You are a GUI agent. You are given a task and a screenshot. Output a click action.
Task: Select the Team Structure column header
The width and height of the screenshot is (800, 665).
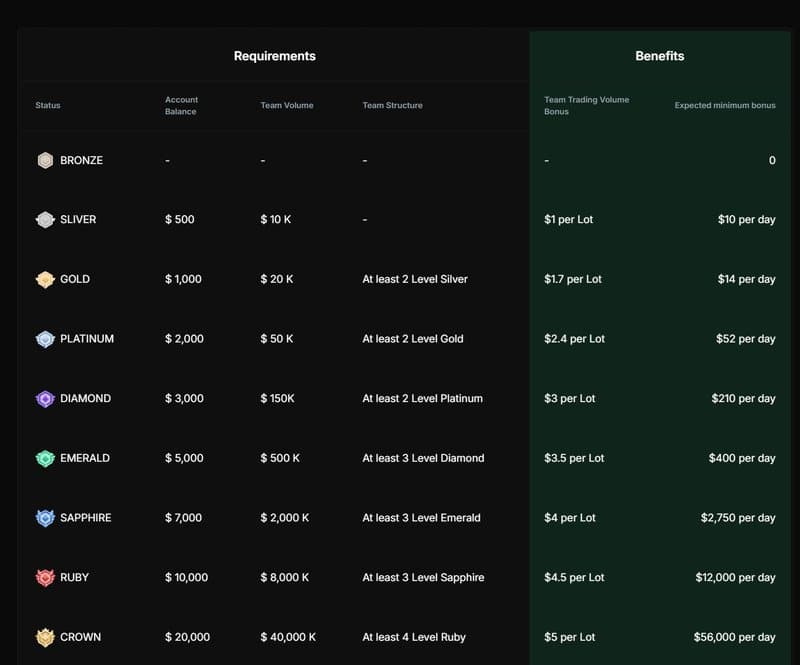tap(392, 106)
